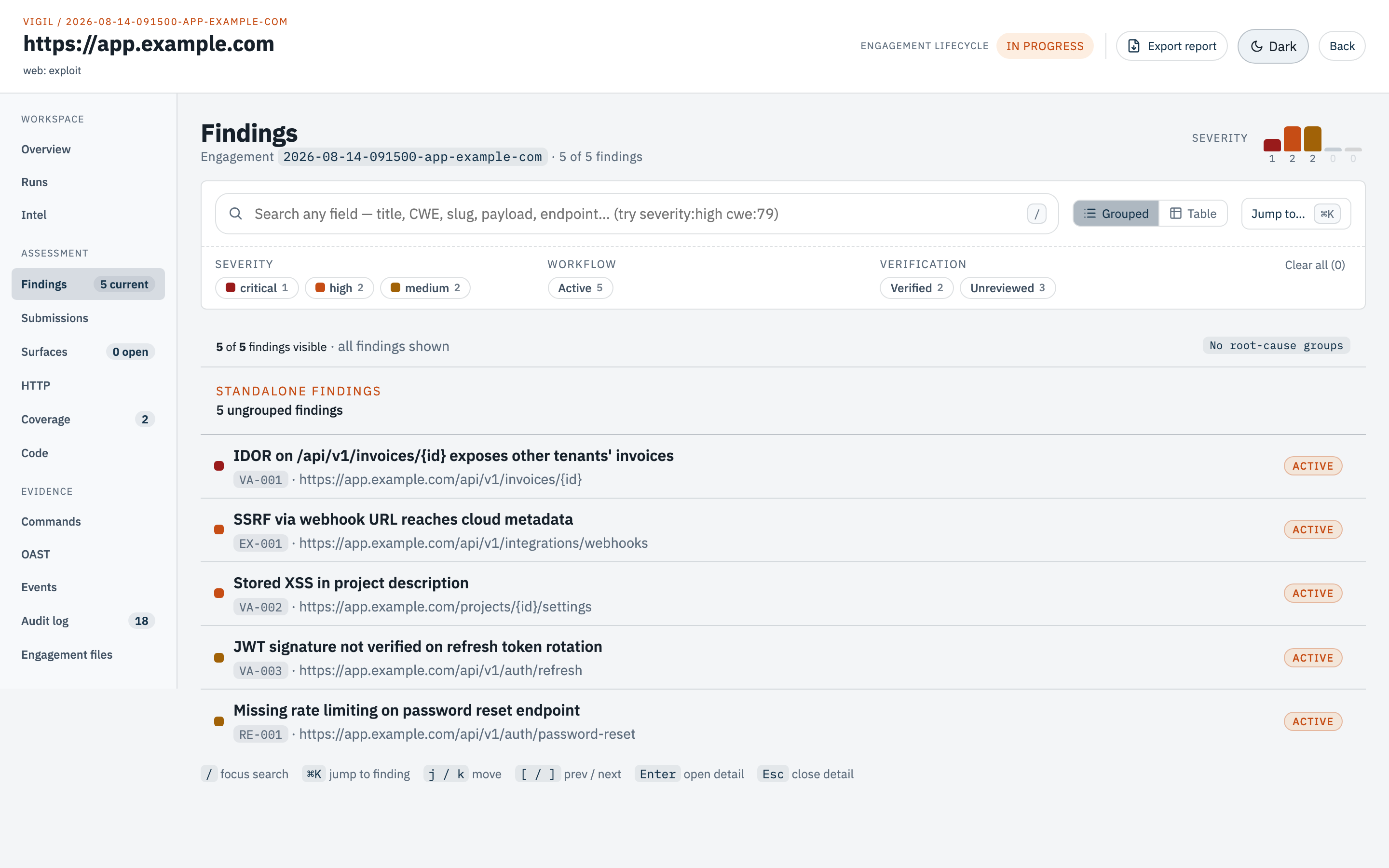The height and width of the screenshot is (868, 1389).
Task: Click ACTIVE badge on JWT signature finding
Action: click(1313, 657)
